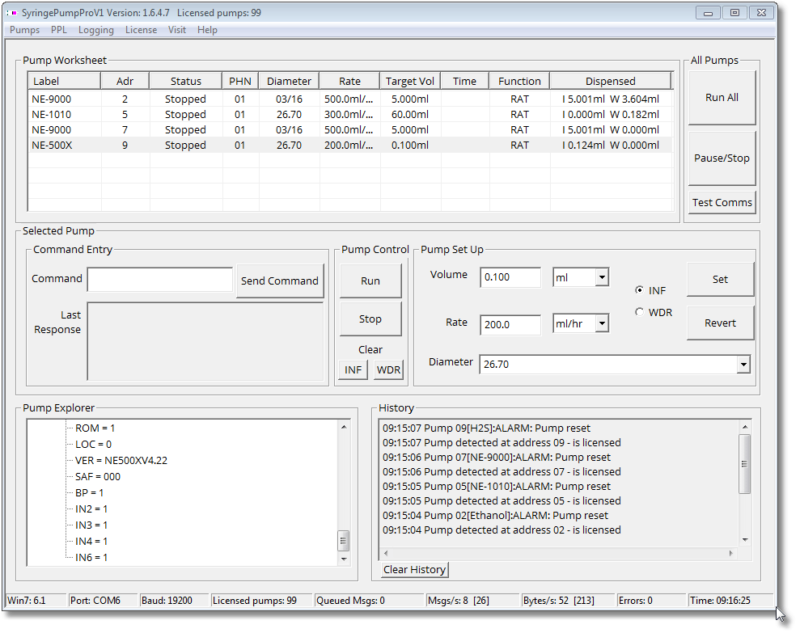This screenshot has height=633, width=800.
Task: Open the Volume units dropdown
Action: (603, 276)
